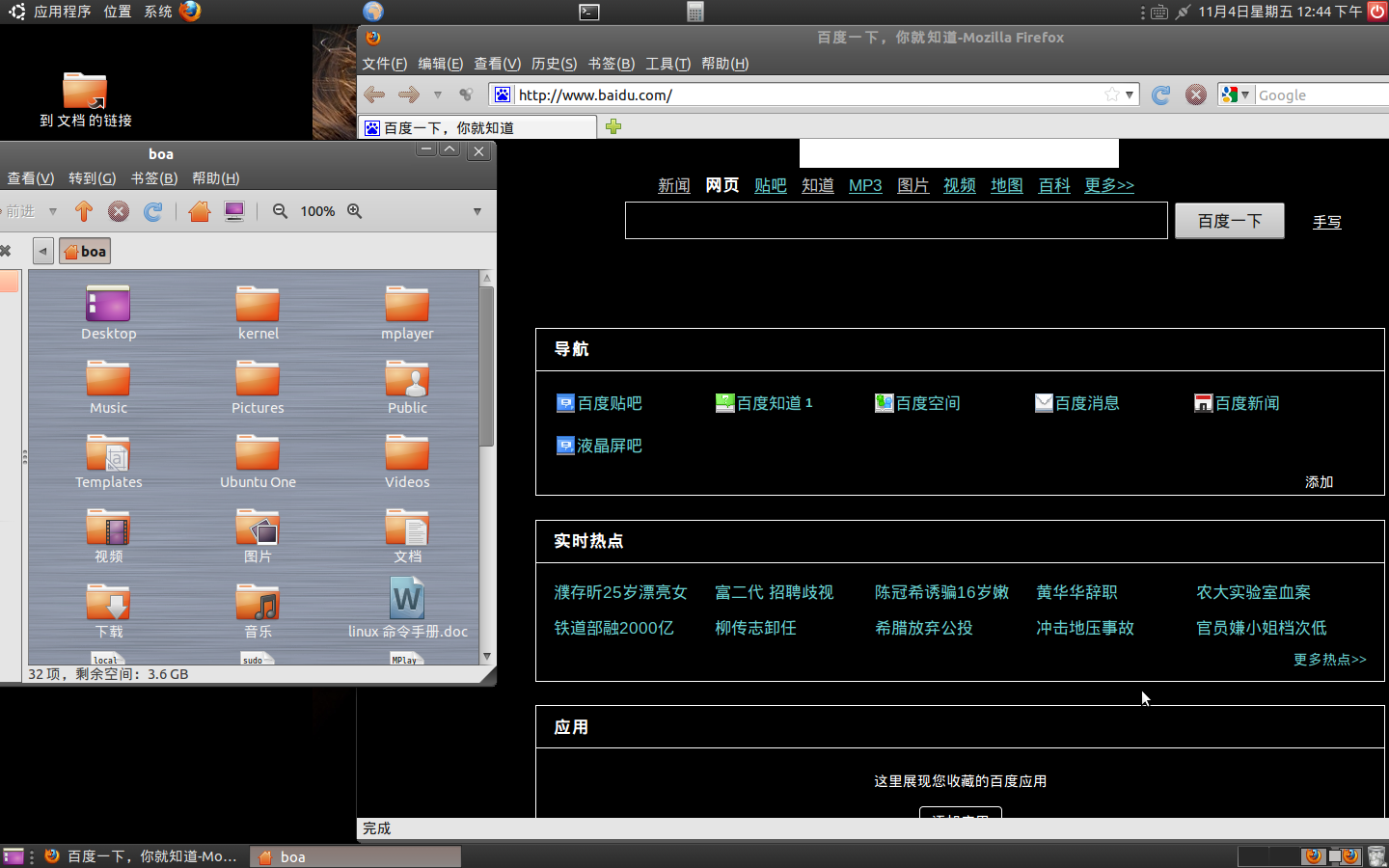Switch to the Firefox window in taskbar
This screenshot has height=868, width=1389.
pyautogui.click(x=142, y=856)
